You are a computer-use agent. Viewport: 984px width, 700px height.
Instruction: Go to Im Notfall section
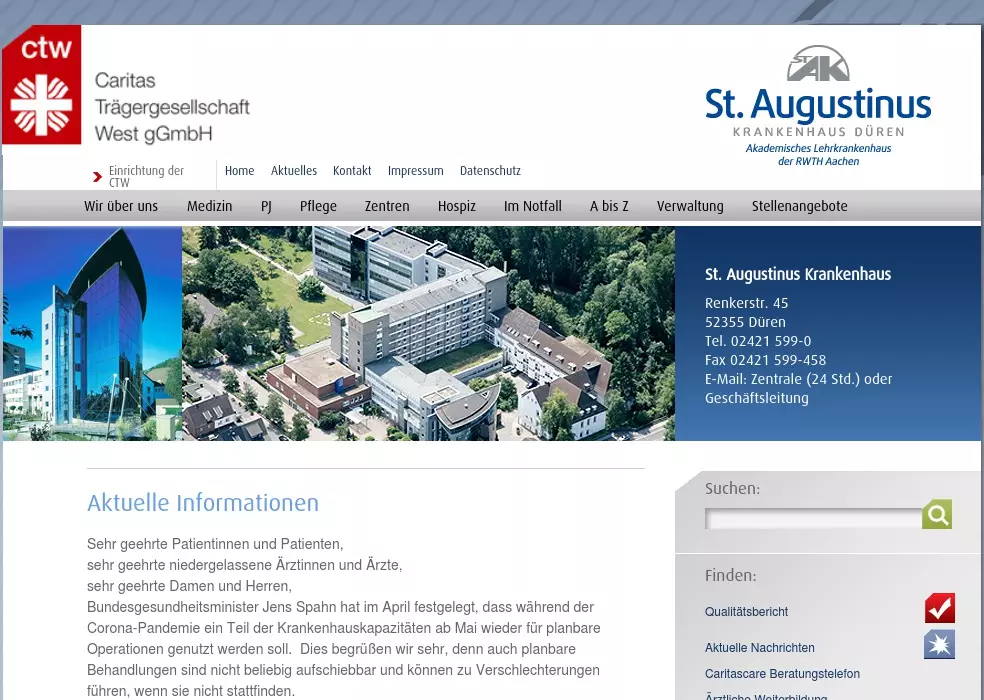pos(532,206)
